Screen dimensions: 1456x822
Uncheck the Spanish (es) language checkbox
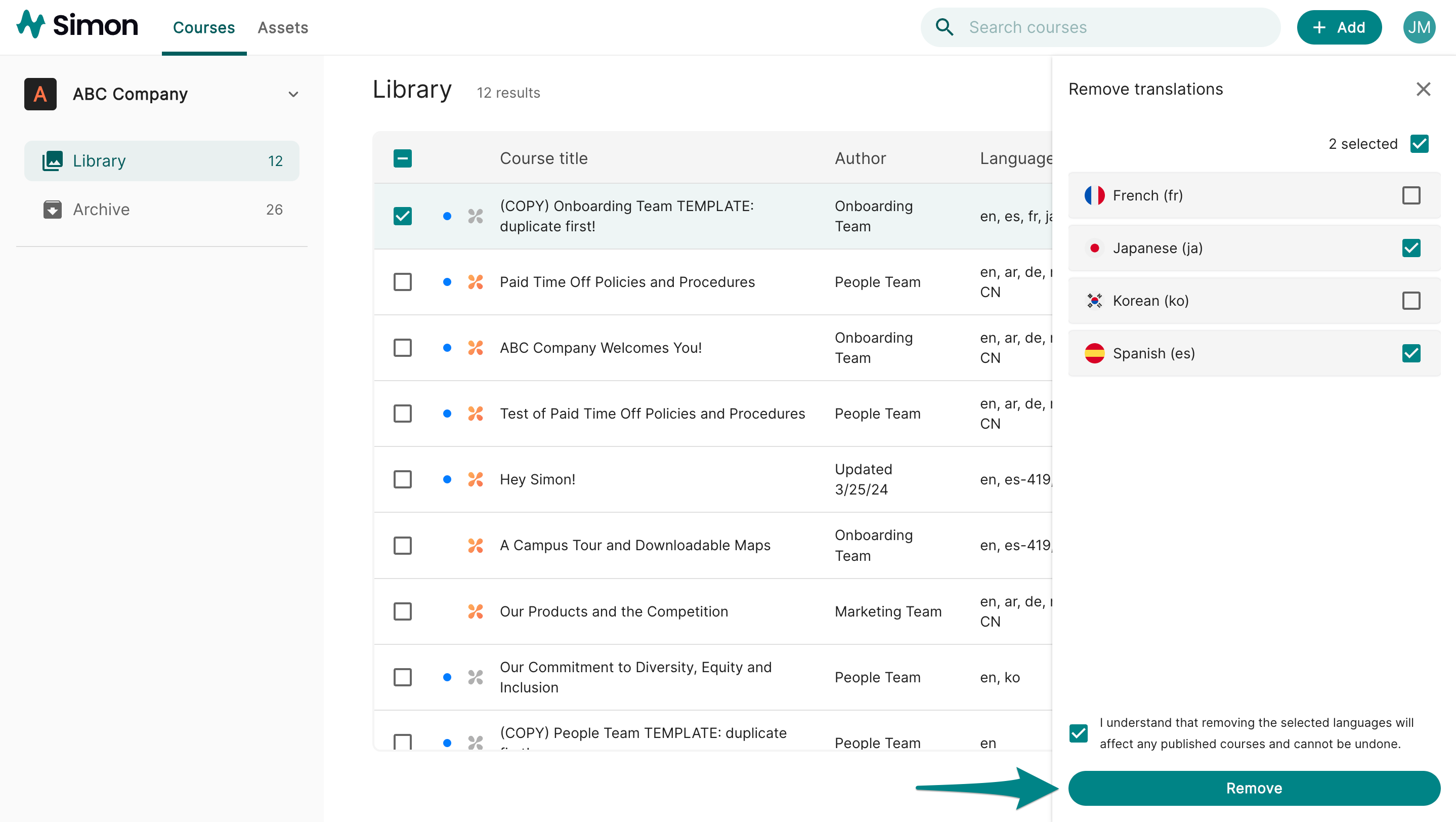click(x=1411, y=353)
